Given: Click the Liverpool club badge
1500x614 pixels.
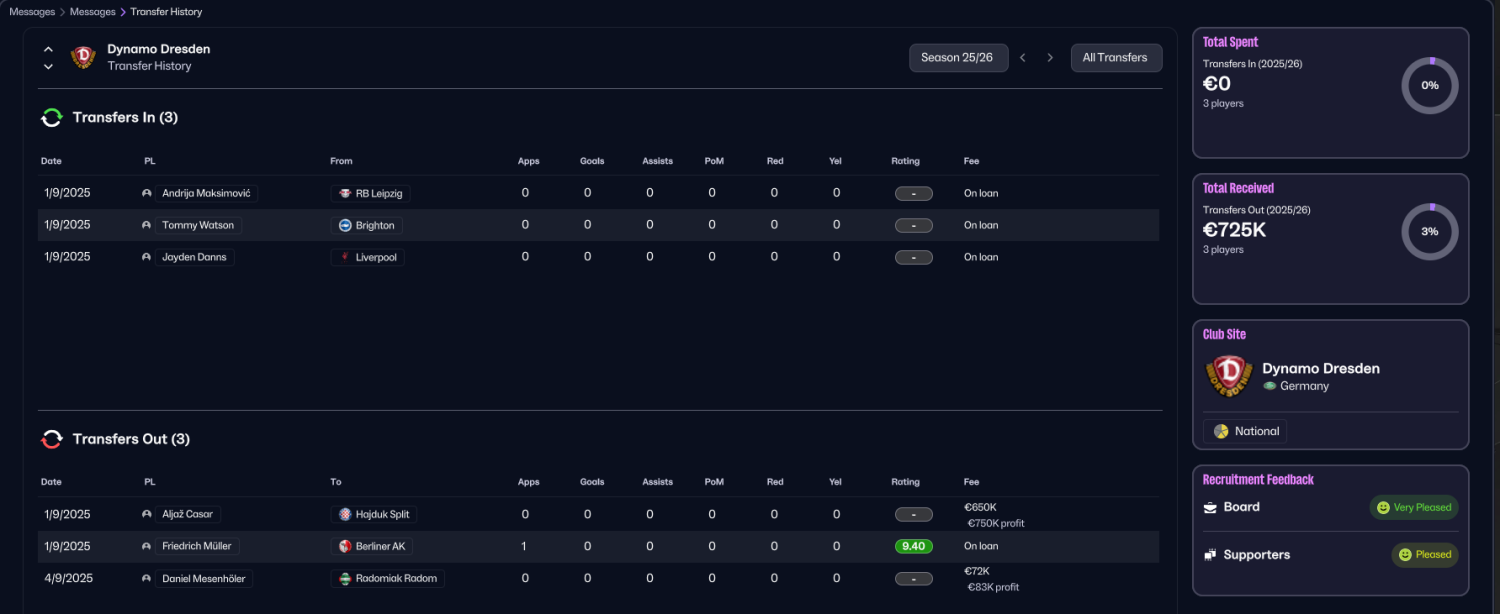Looking at the screenshot, I should coord(345,257).
